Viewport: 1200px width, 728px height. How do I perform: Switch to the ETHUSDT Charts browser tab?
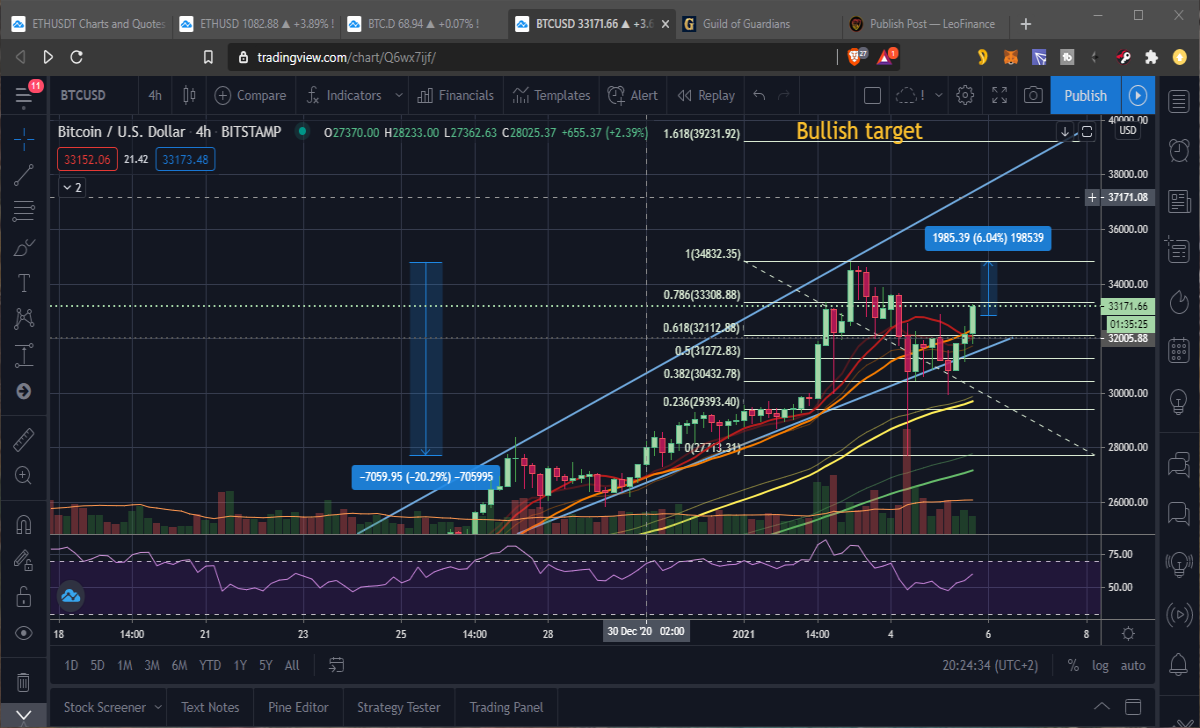pos(90,23)
